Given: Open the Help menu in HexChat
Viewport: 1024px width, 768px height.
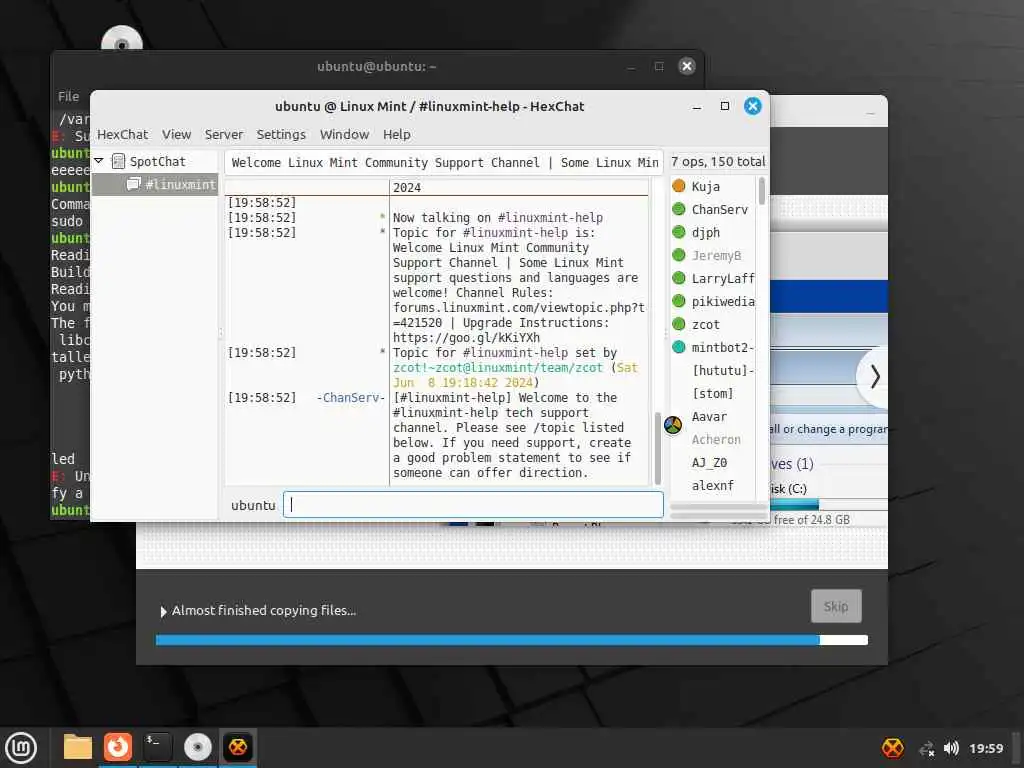Looking at the screenshot, I should (x=396, y=135).
